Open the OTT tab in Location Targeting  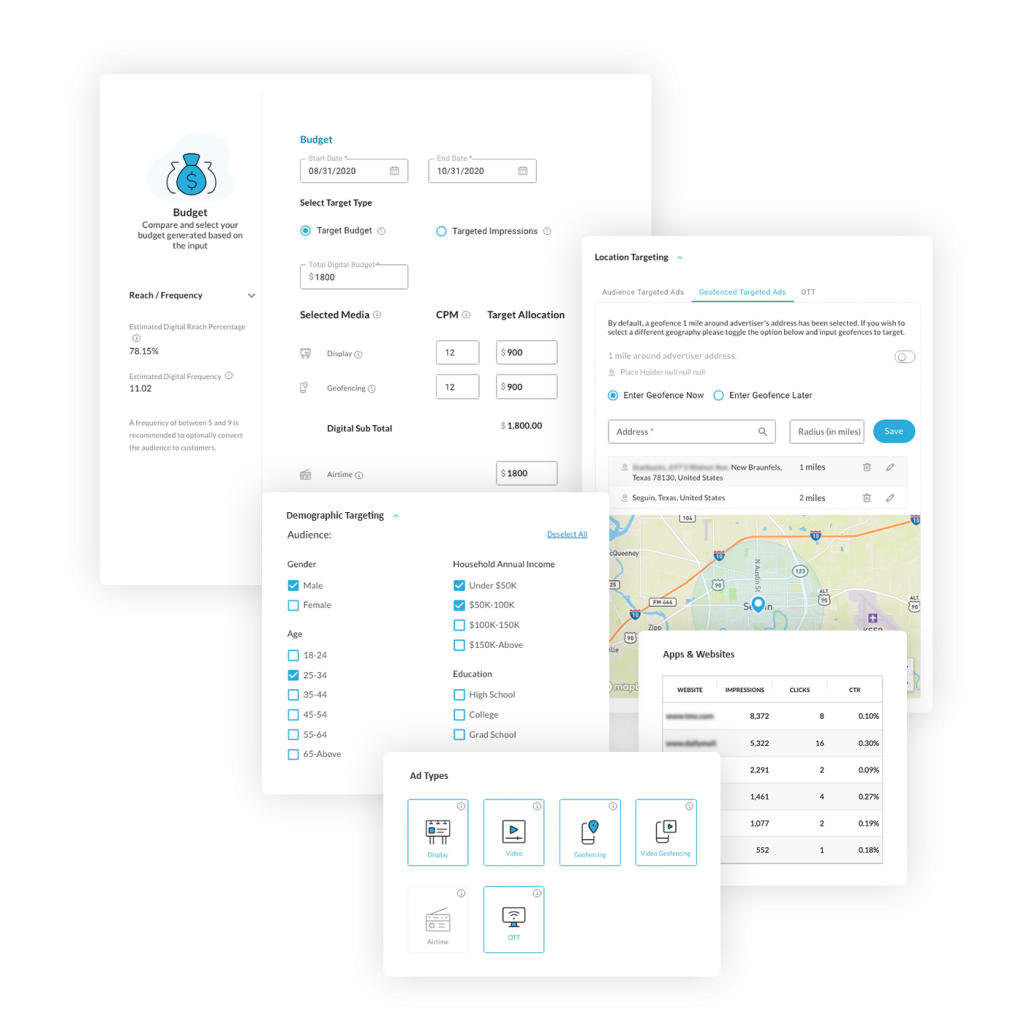tap(809, 292)
